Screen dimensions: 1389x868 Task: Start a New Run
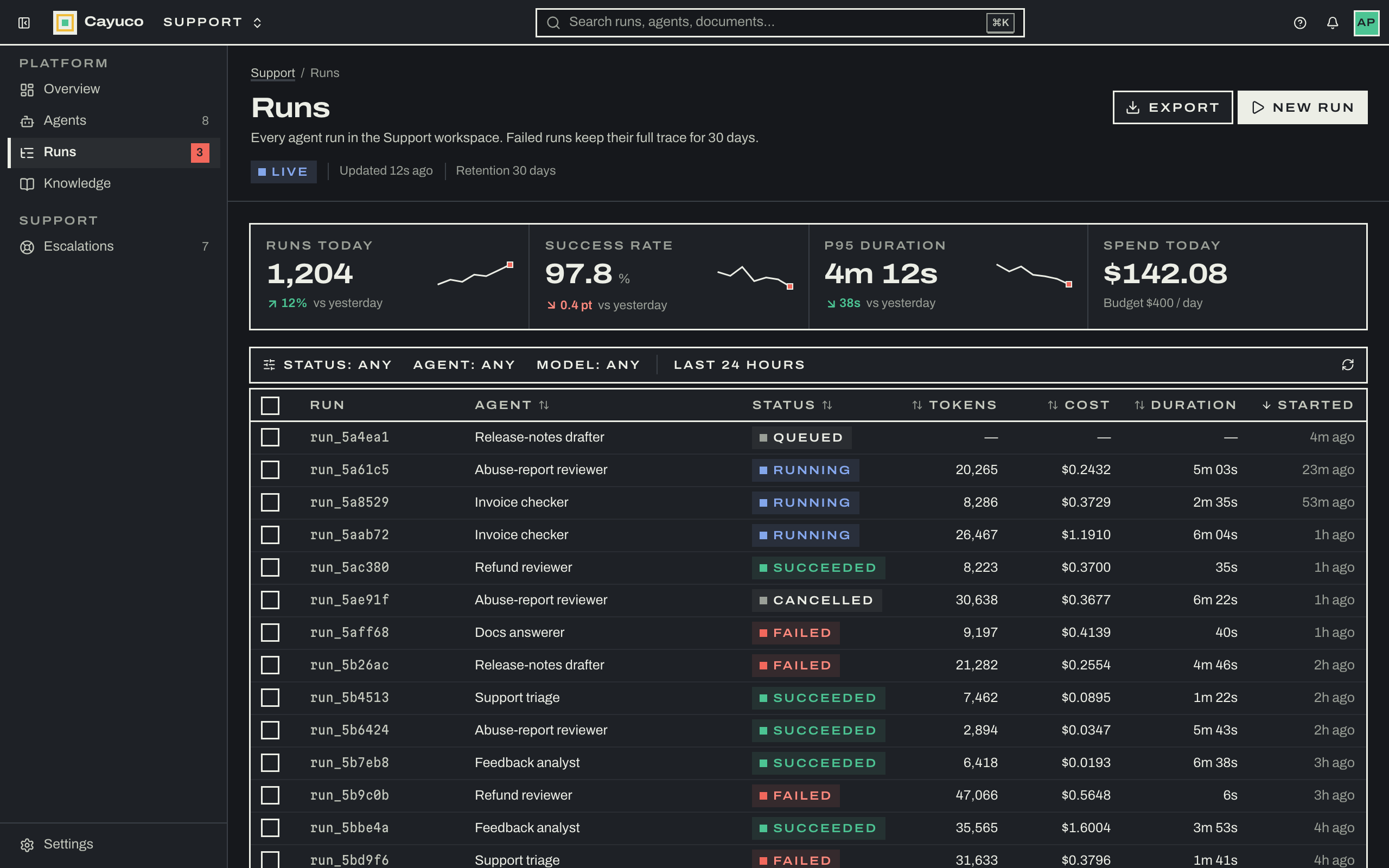pos(1302,107)
